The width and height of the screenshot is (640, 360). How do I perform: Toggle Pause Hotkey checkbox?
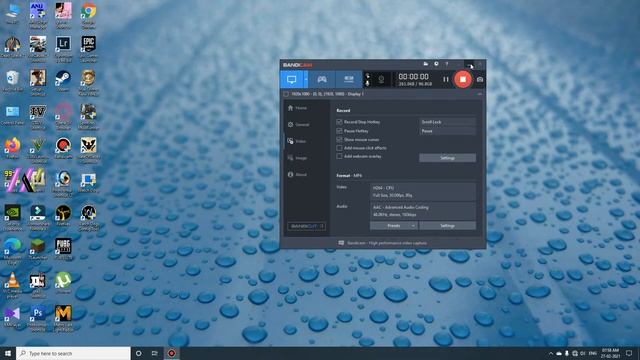click(x=339, y=131)
